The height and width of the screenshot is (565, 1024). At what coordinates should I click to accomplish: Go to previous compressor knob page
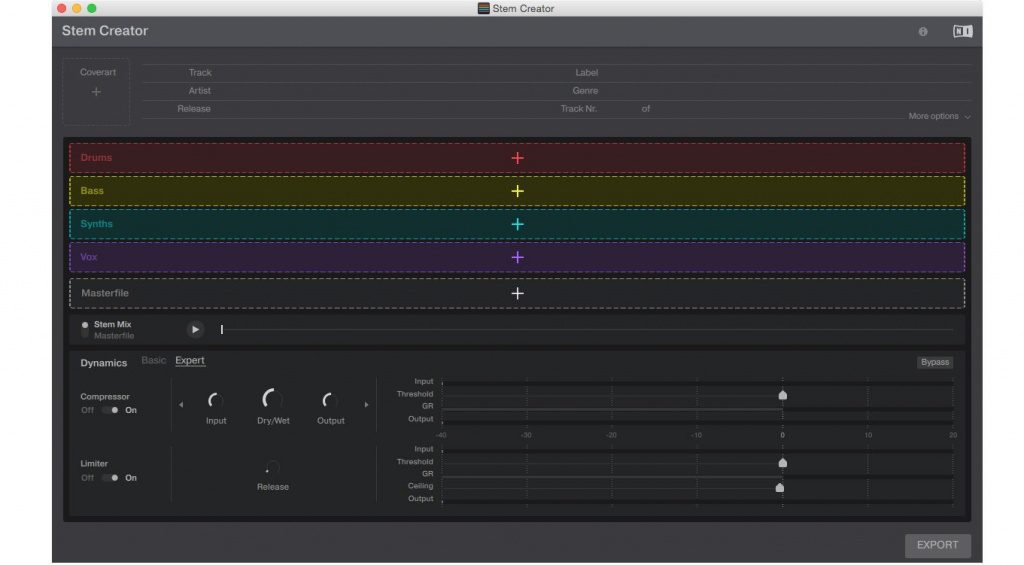[x=181, y=405]
